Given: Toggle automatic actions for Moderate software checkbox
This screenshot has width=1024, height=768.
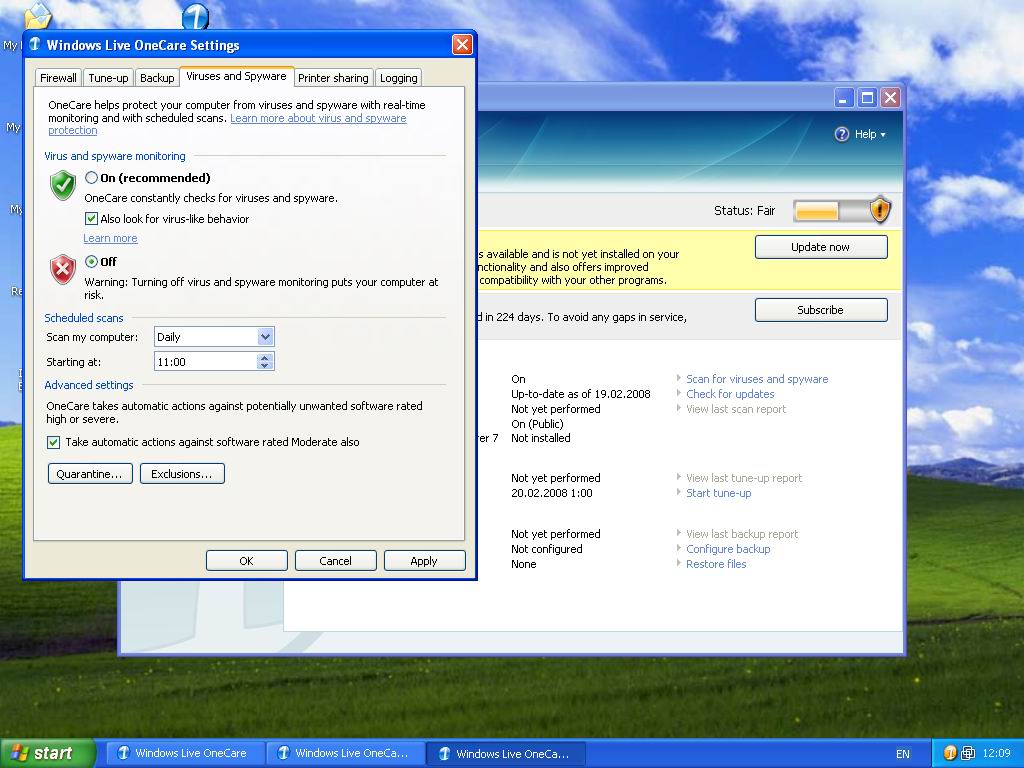Looking at the screenshot, I should pos(54,442).
